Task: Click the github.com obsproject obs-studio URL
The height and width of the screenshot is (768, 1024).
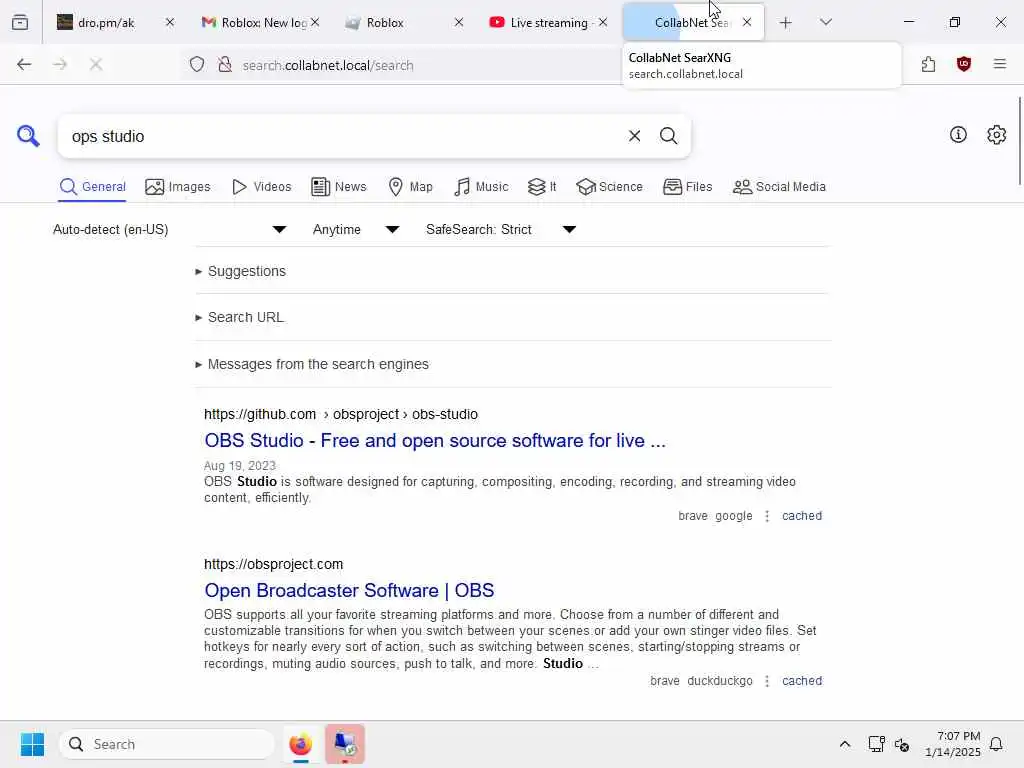Action: coord(341,415)
